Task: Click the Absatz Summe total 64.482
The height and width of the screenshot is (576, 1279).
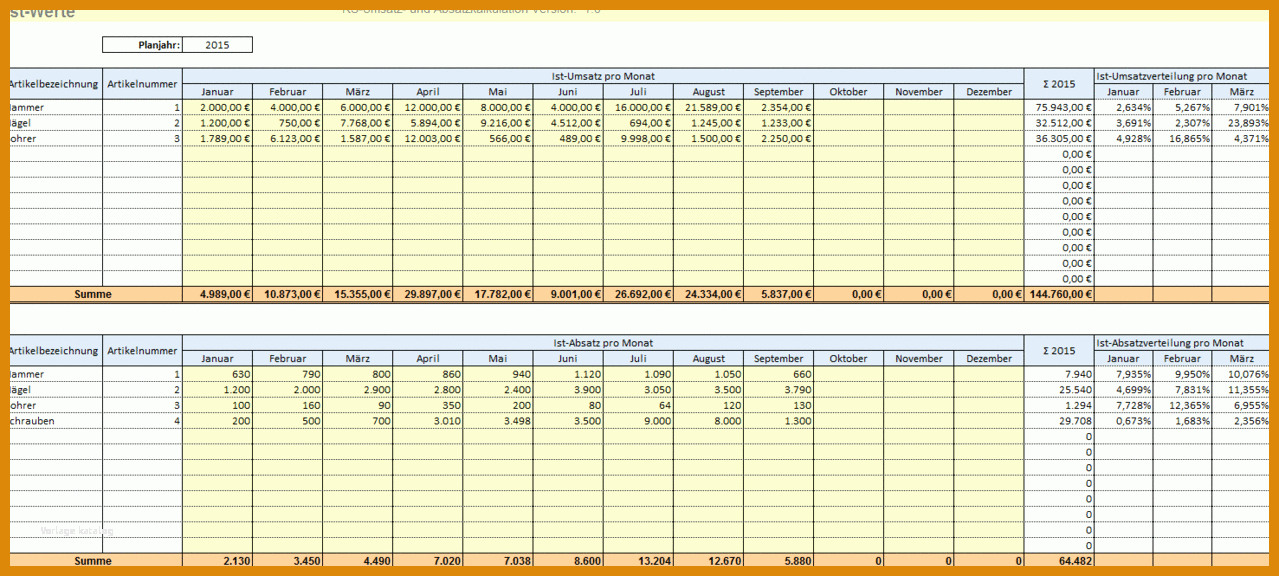Action: pyautogui.click(x=1059, y=561)
